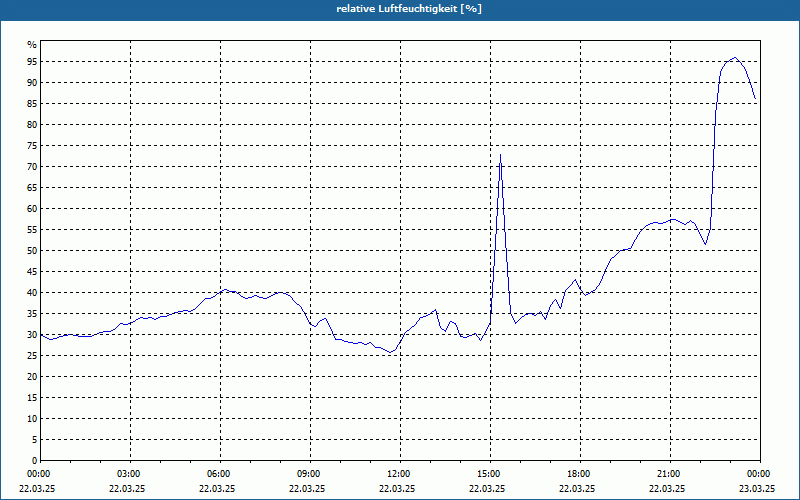
Task: Click the '00:00' label above 23.03.25
Action: point(760,474)
